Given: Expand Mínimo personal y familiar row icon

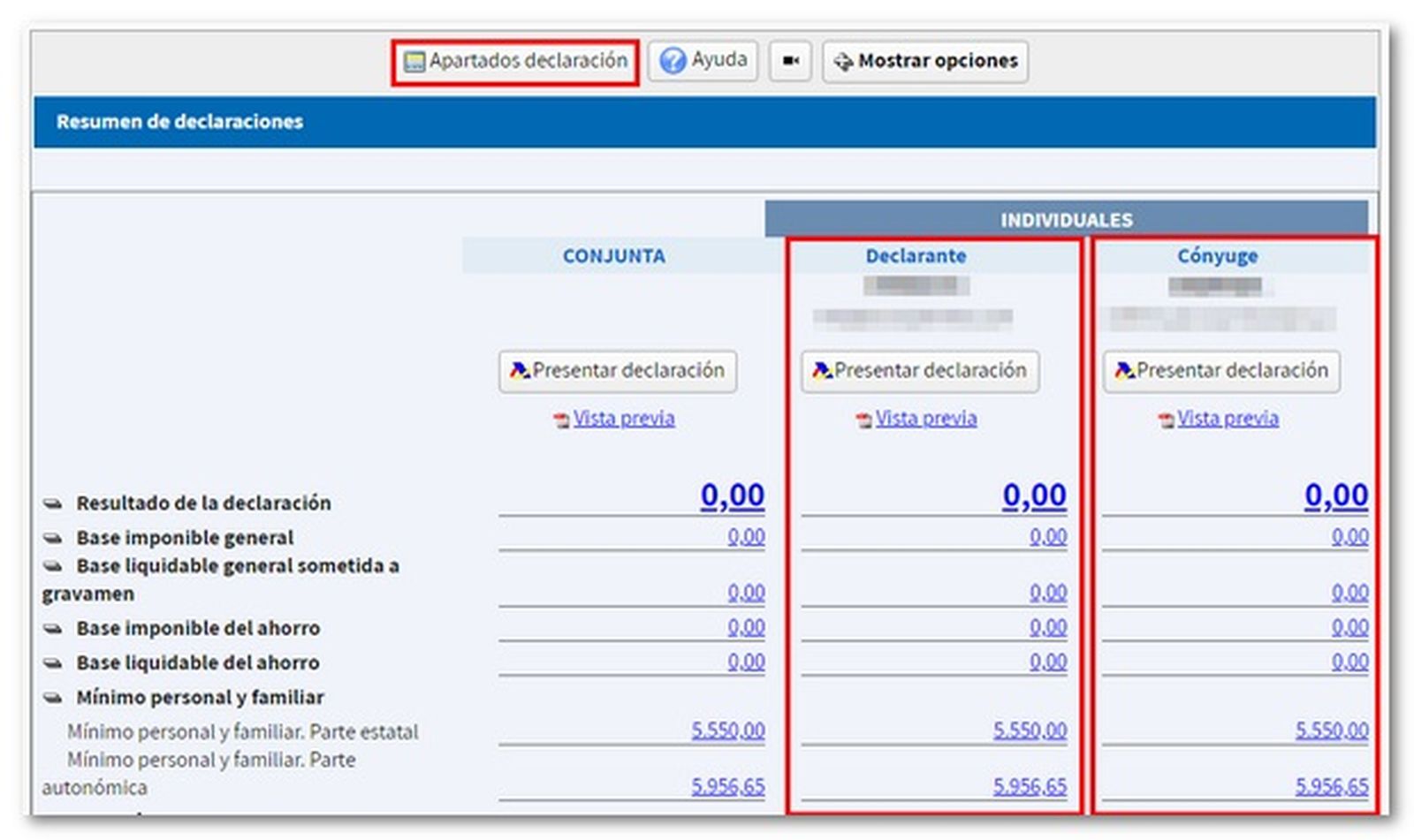Looking at the screenshot, I should (x=53, y=698).
